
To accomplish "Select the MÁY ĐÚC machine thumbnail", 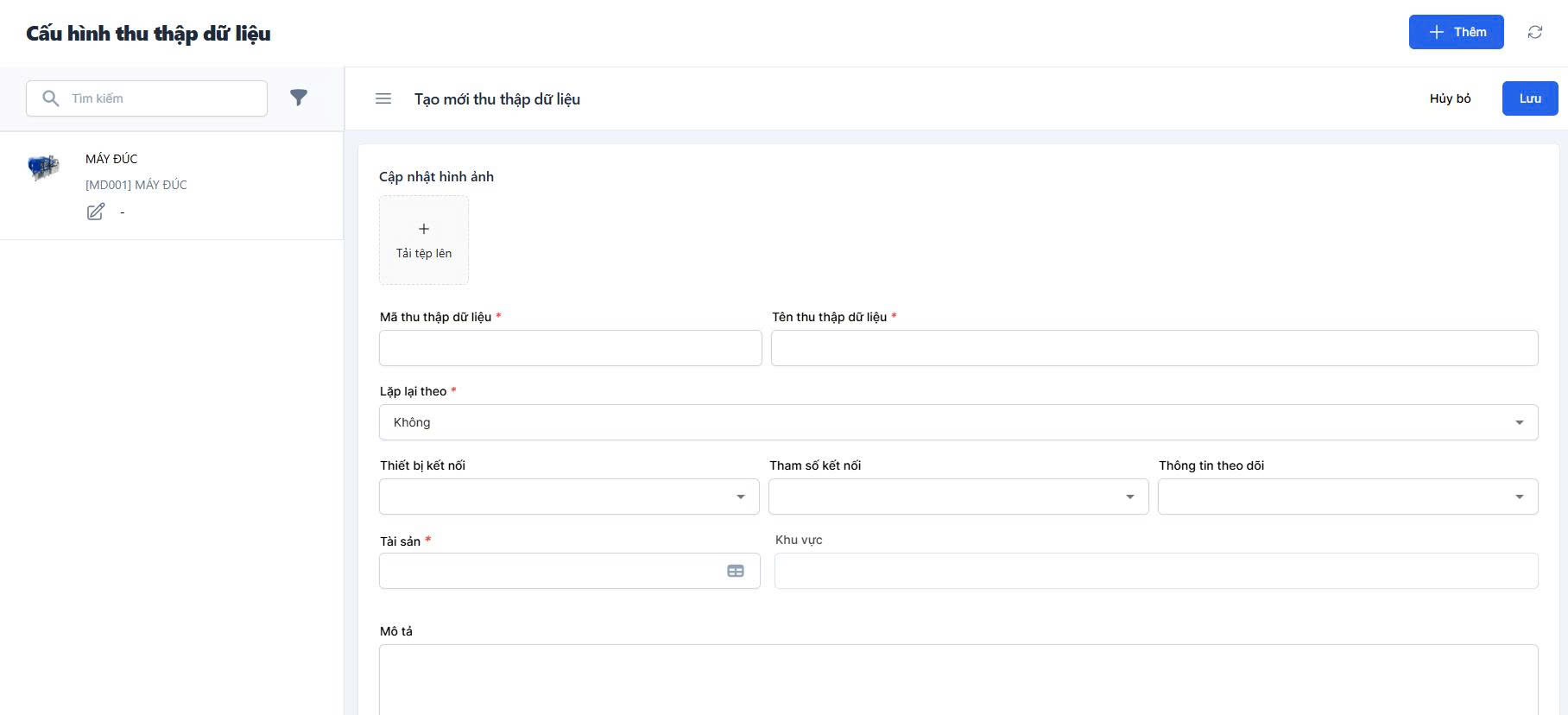I will (x=43, y=166).
